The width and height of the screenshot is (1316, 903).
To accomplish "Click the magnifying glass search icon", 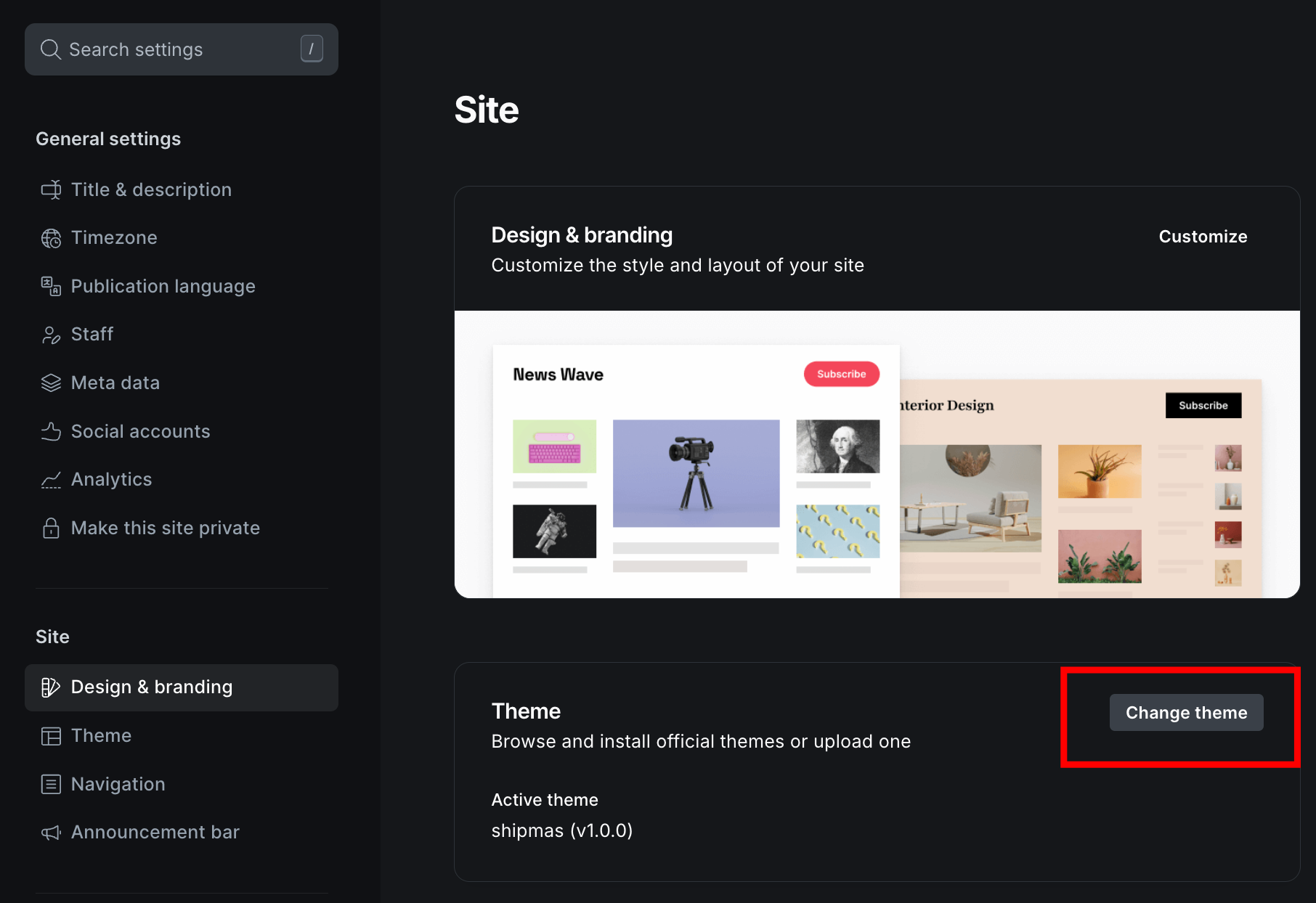I will pos(50,49).
